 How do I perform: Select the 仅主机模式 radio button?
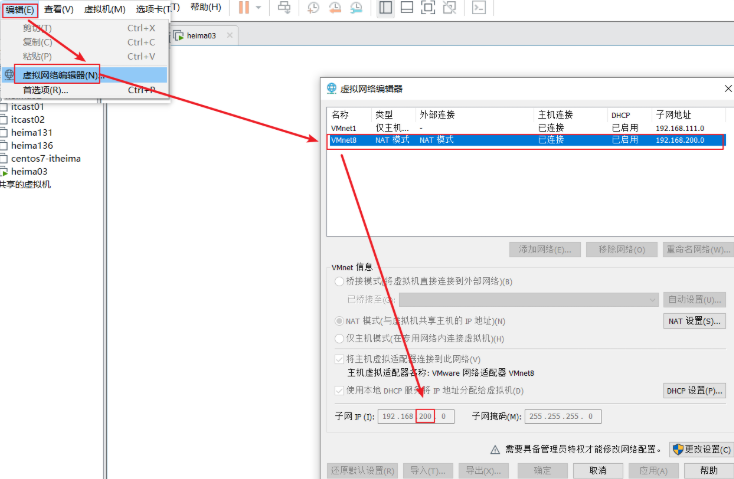pos(339,338)
